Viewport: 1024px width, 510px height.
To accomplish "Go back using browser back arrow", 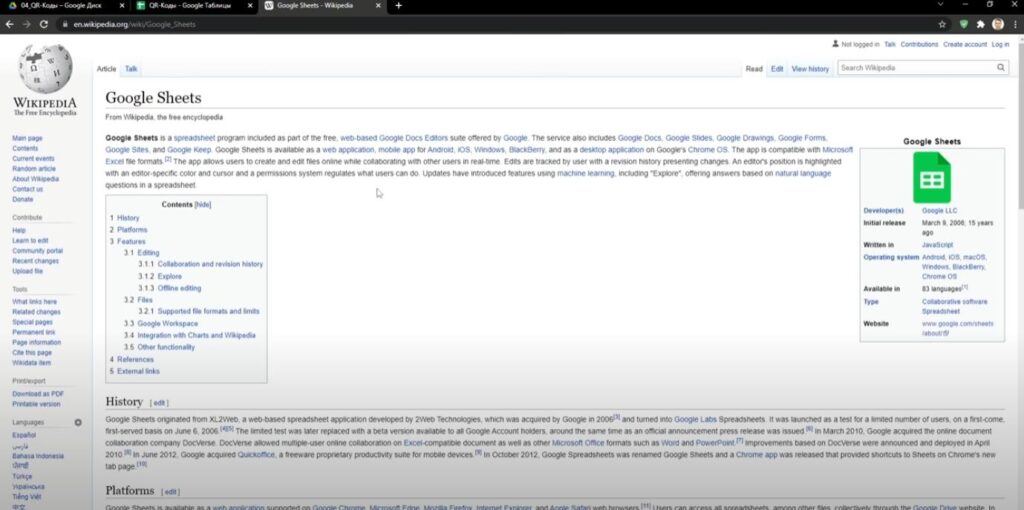I will (x=9, y=23).
